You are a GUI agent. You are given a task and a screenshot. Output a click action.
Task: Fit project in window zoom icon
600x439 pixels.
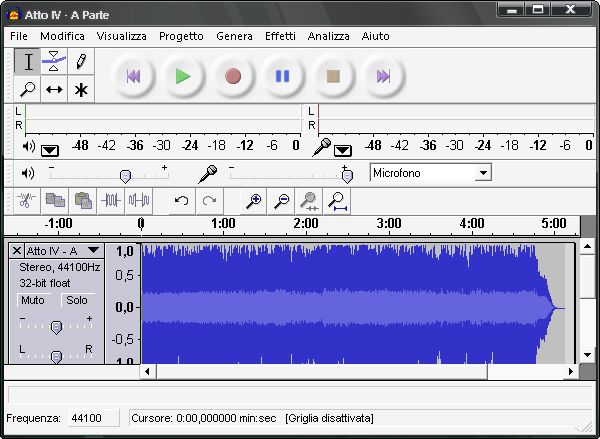337,201
